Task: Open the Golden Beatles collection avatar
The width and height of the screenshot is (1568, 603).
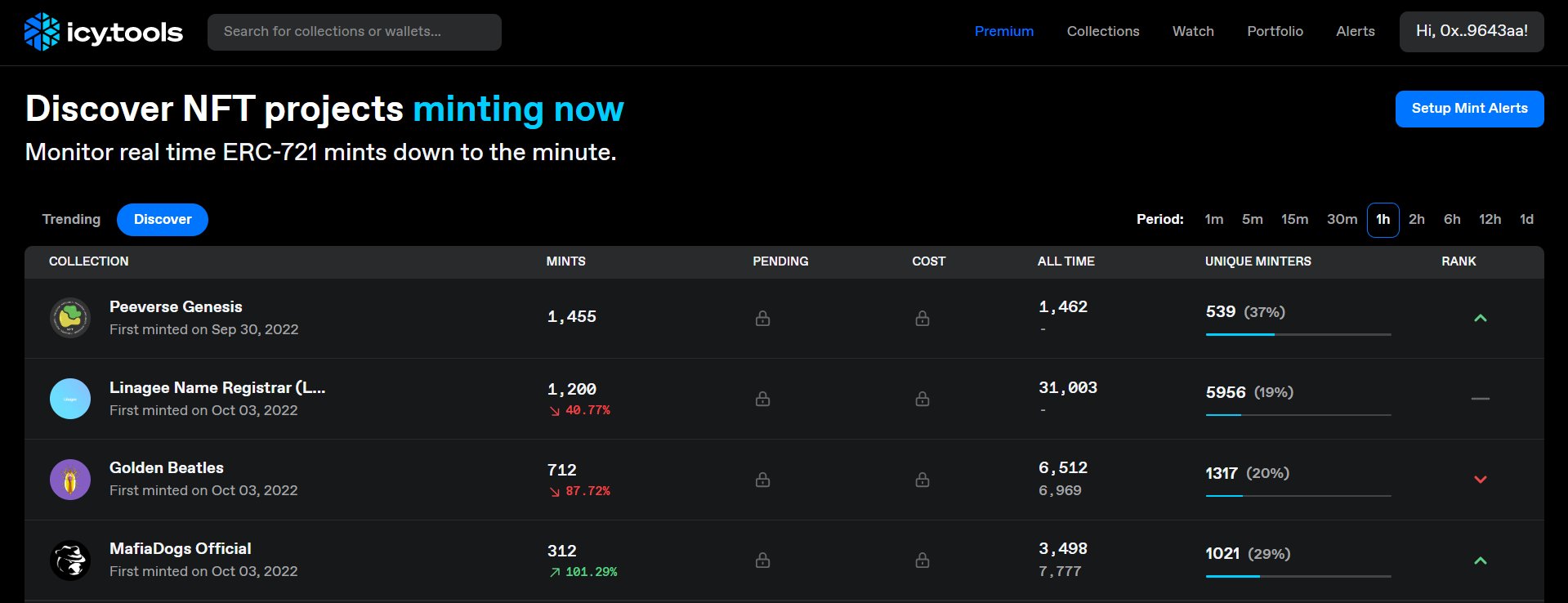Action: pos(70,480)
